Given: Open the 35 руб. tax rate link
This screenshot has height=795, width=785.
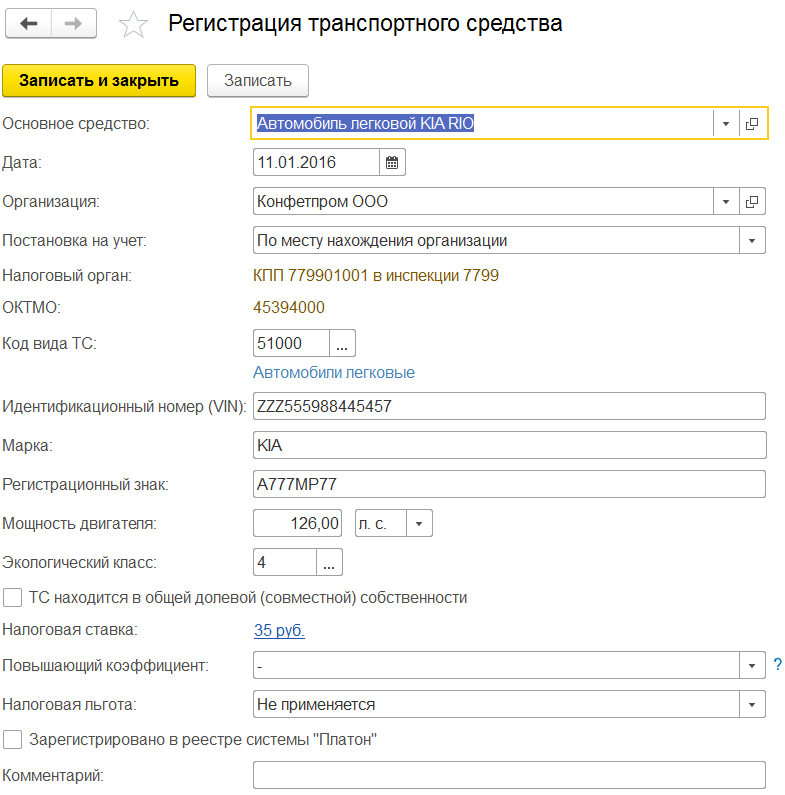Looking at the screenshot, I should pos(279,630).
